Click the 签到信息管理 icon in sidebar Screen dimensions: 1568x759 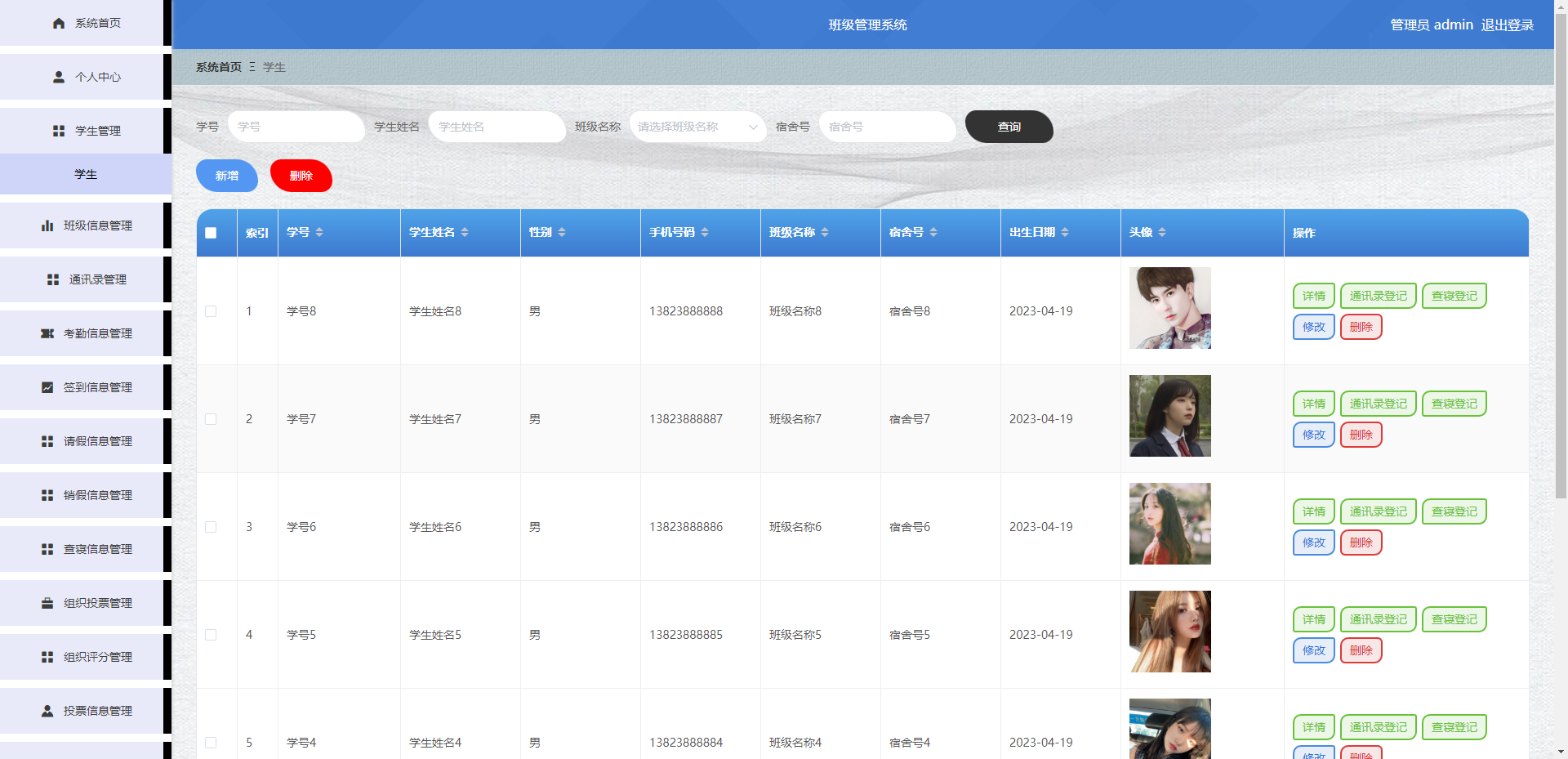[47, 386]
